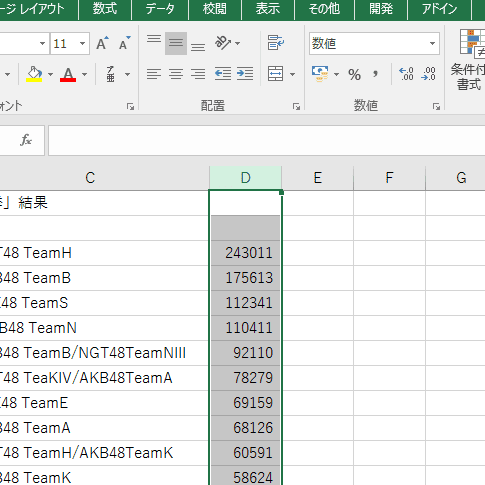The width and height of the screenshot is (485, 485).
Task: Open merge cells dropdown arrow
Action: 292,74
